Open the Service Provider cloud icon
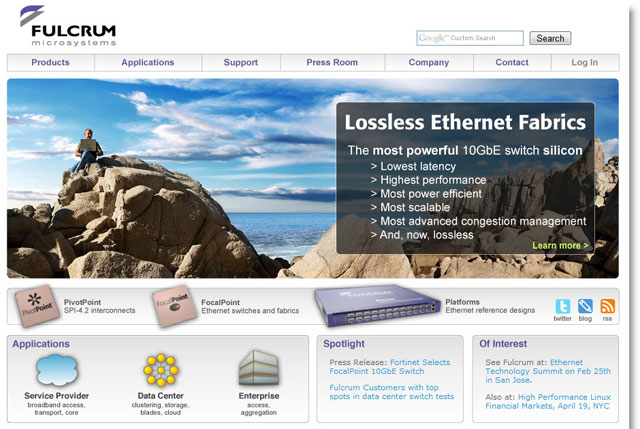Image resolution: width=640 pixels, height=429 pixels. (x=57, y=370)
